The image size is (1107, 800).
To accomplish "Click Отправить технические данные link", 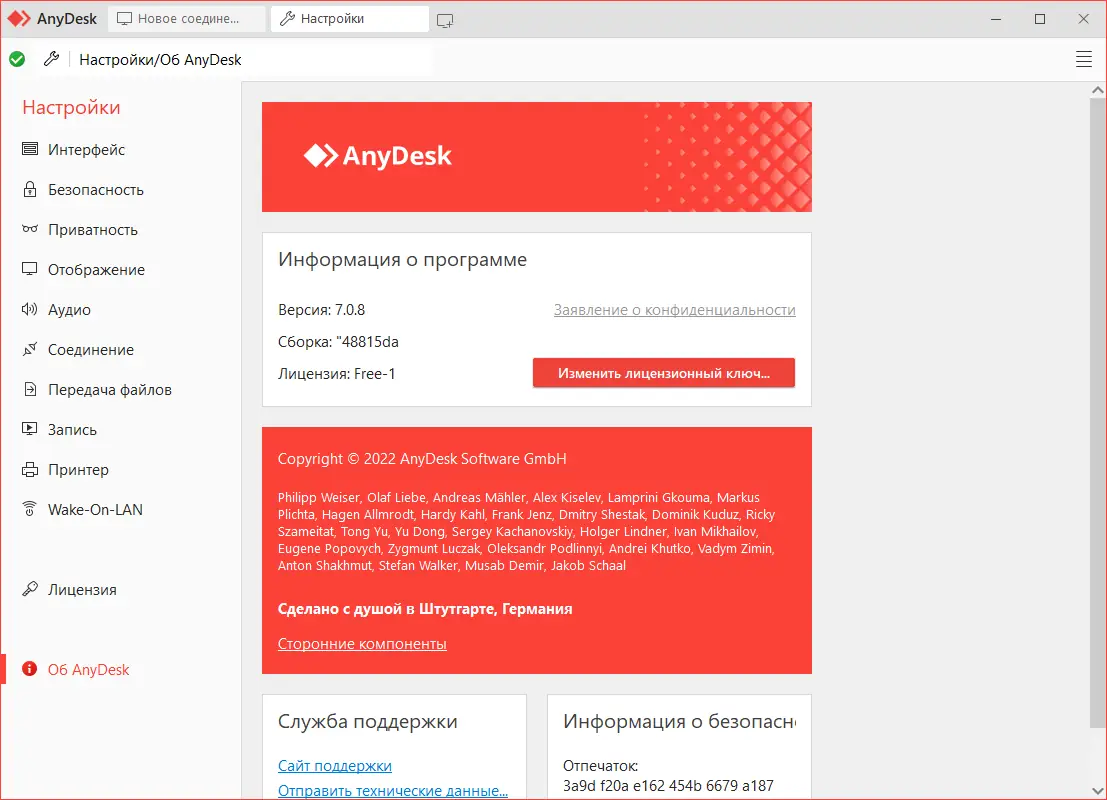I will [393, 791].
